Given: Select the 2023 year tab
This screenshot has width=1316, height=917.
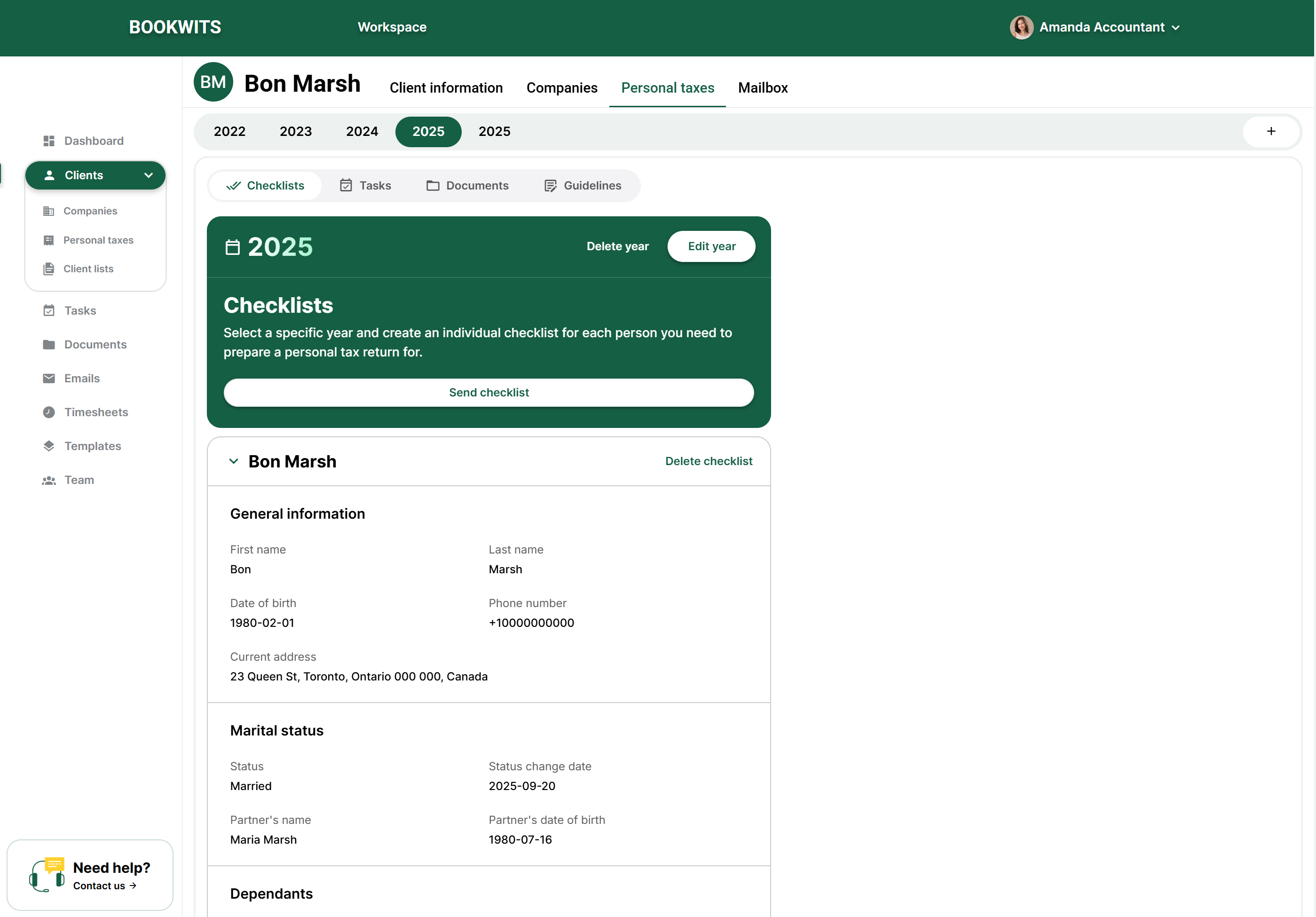Looking at the screenshot, I should [x=296, y=131].
